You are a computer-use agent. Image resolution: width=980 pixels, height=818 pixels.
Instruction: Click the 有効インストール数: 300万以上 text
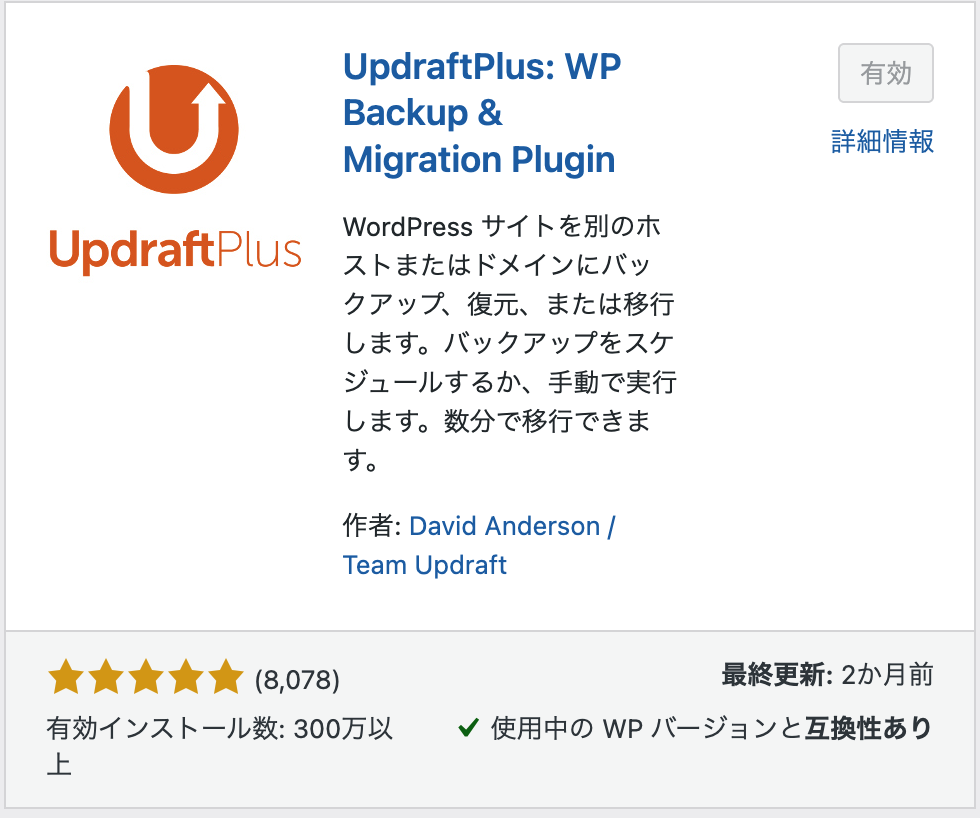coord(219,746)
